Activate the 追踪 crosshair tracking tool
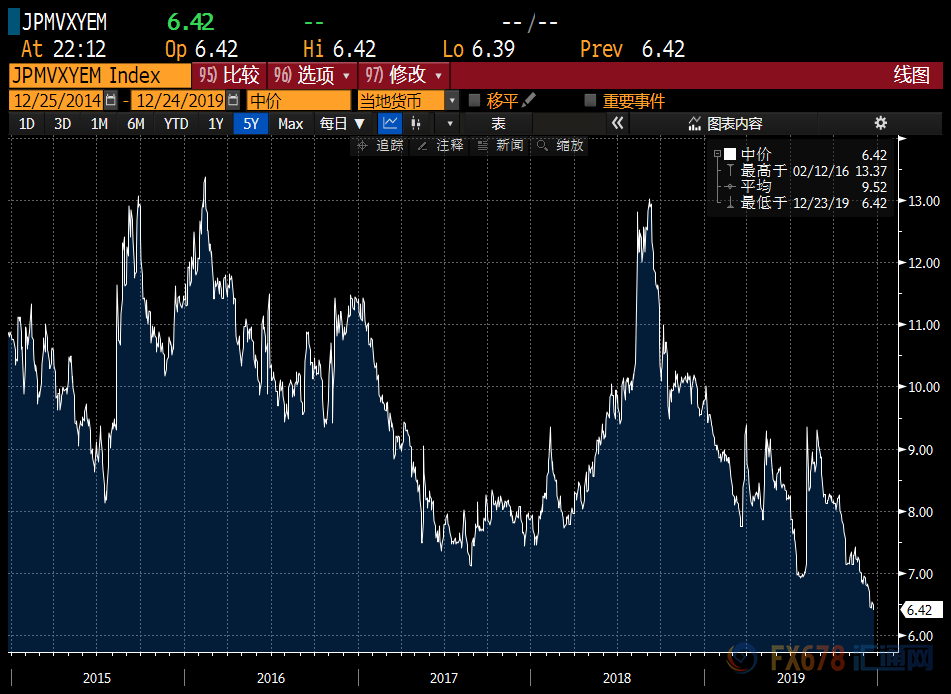 380,145
